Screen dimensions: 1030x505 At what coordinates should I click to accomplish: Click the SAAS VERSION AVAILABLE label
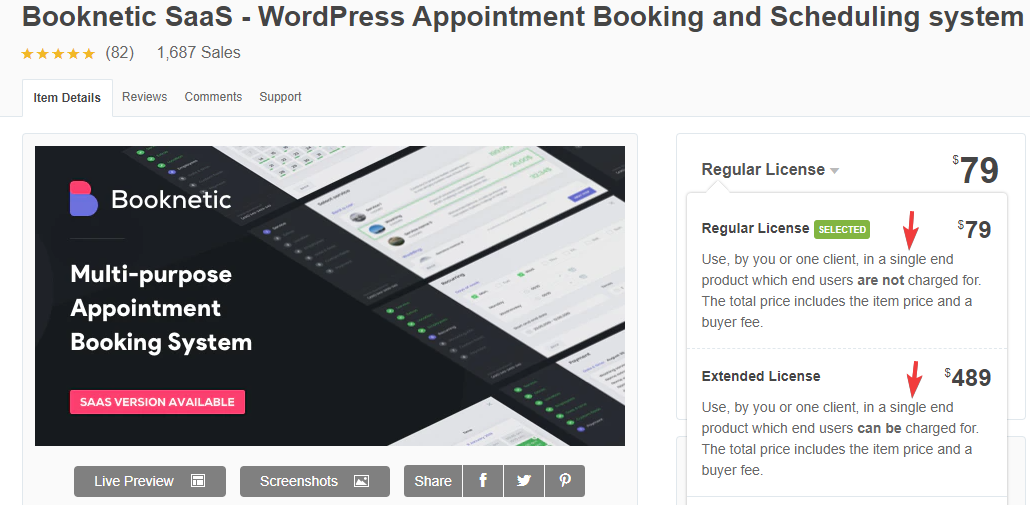[x=157, y=402]
